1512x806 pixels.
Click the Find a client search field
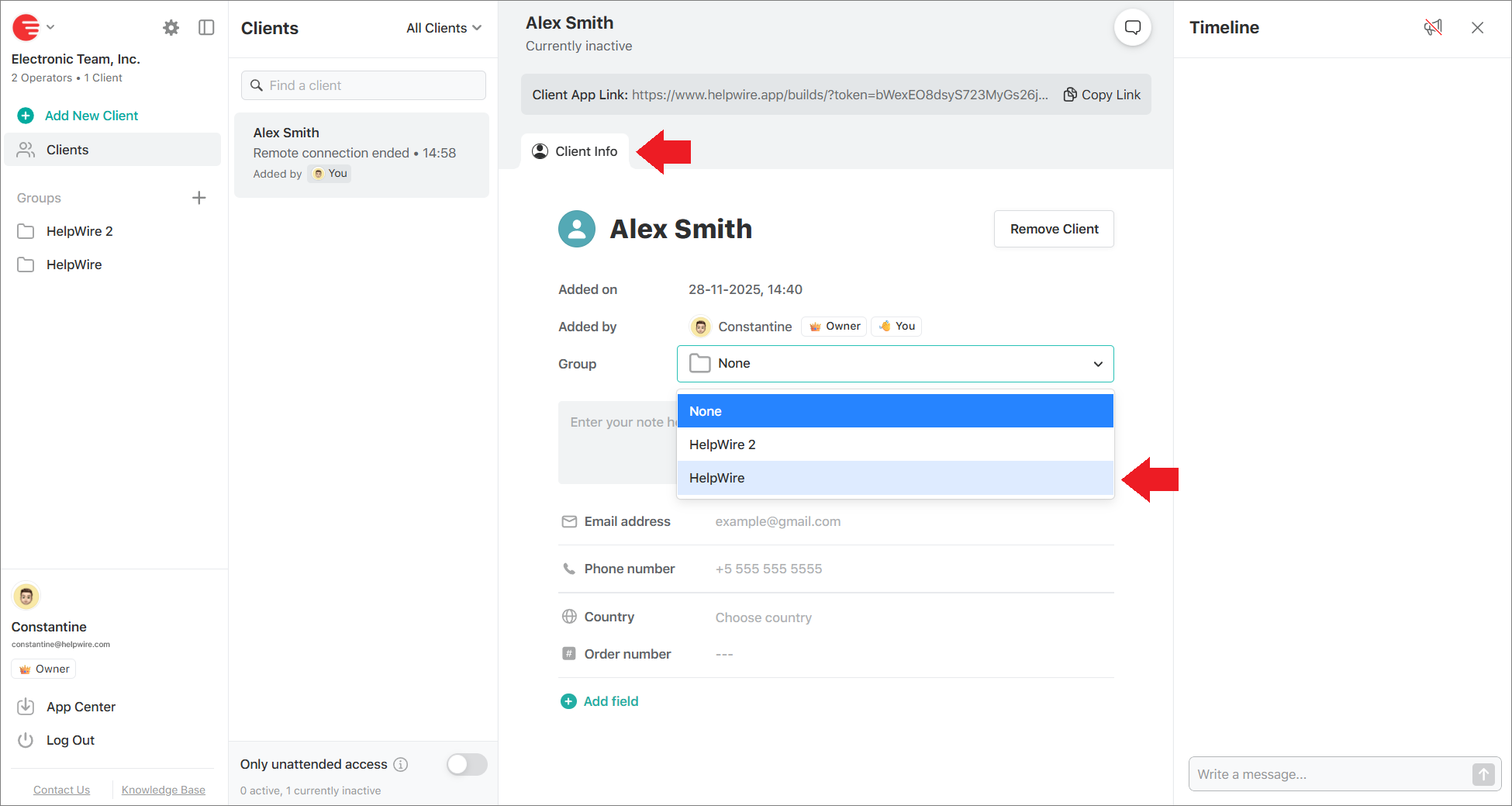(x=362, y=85)
